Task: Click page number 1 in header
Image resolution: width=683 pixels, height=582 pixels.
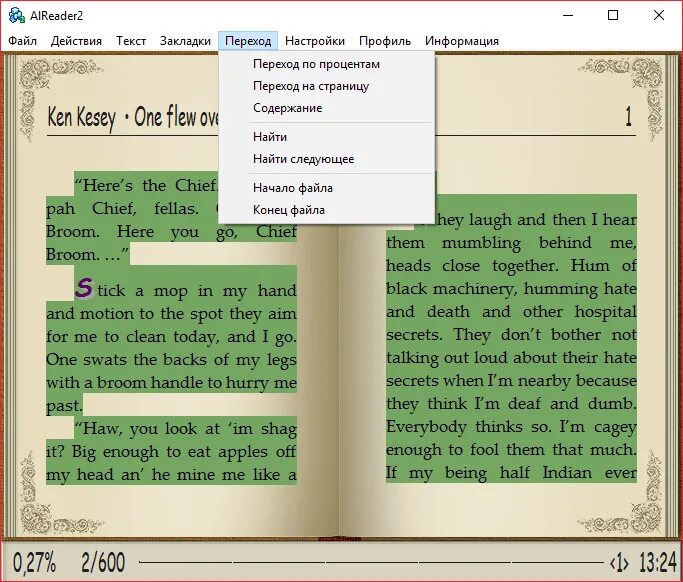Action: click(x=628, y=116)
